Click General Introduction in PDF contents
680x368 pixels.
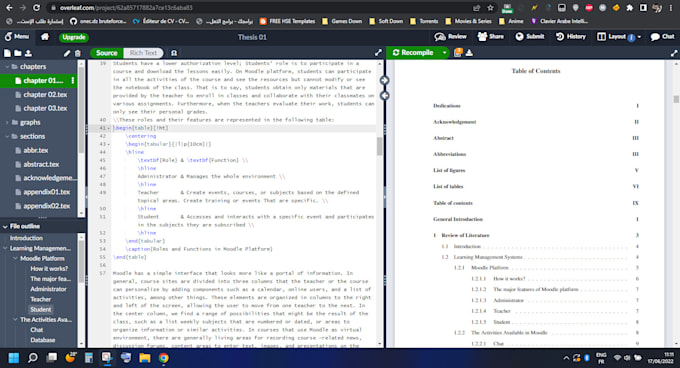point(458,219)
